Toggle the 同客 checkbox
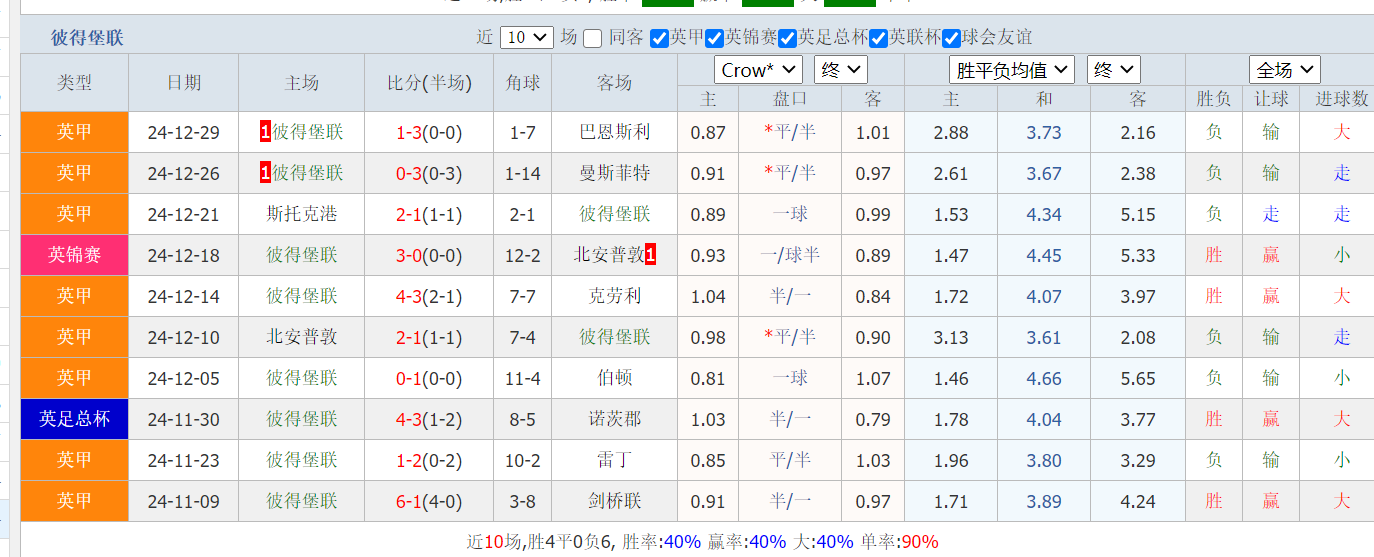1374x557 pixels. (x=593, y=38)
